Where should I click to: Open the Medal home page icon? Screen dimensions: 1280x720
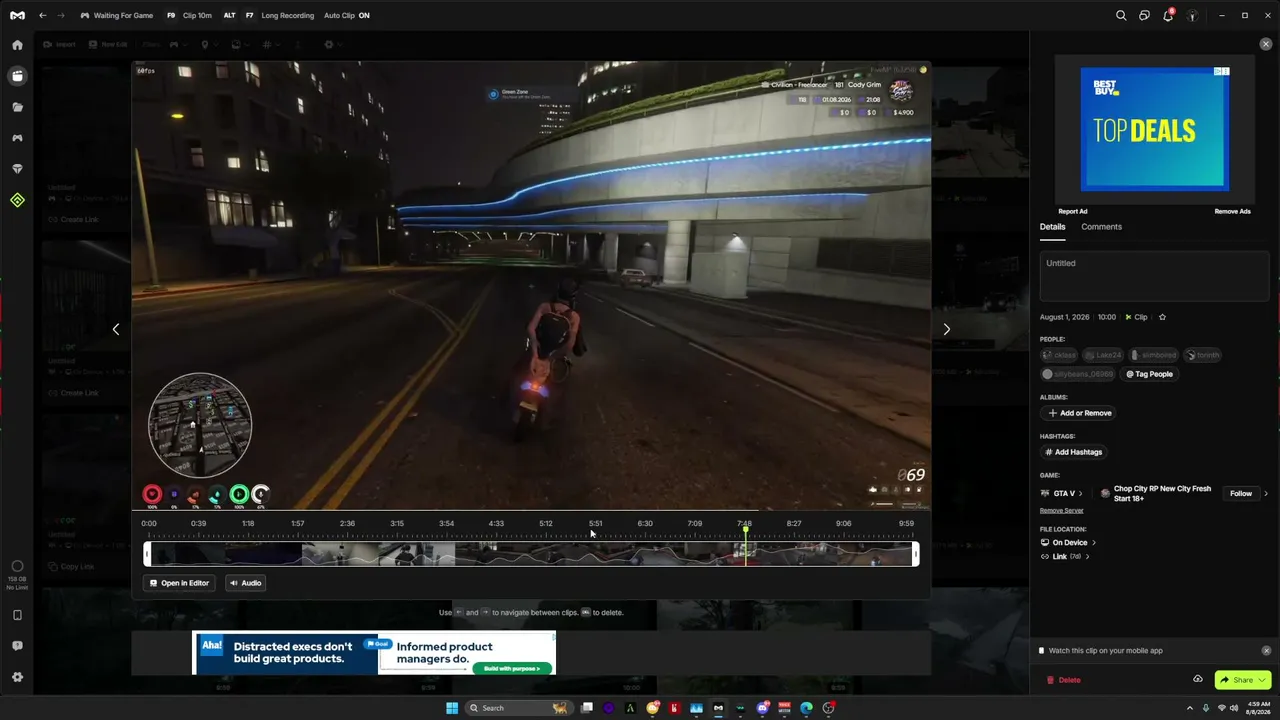pos(17,45)
